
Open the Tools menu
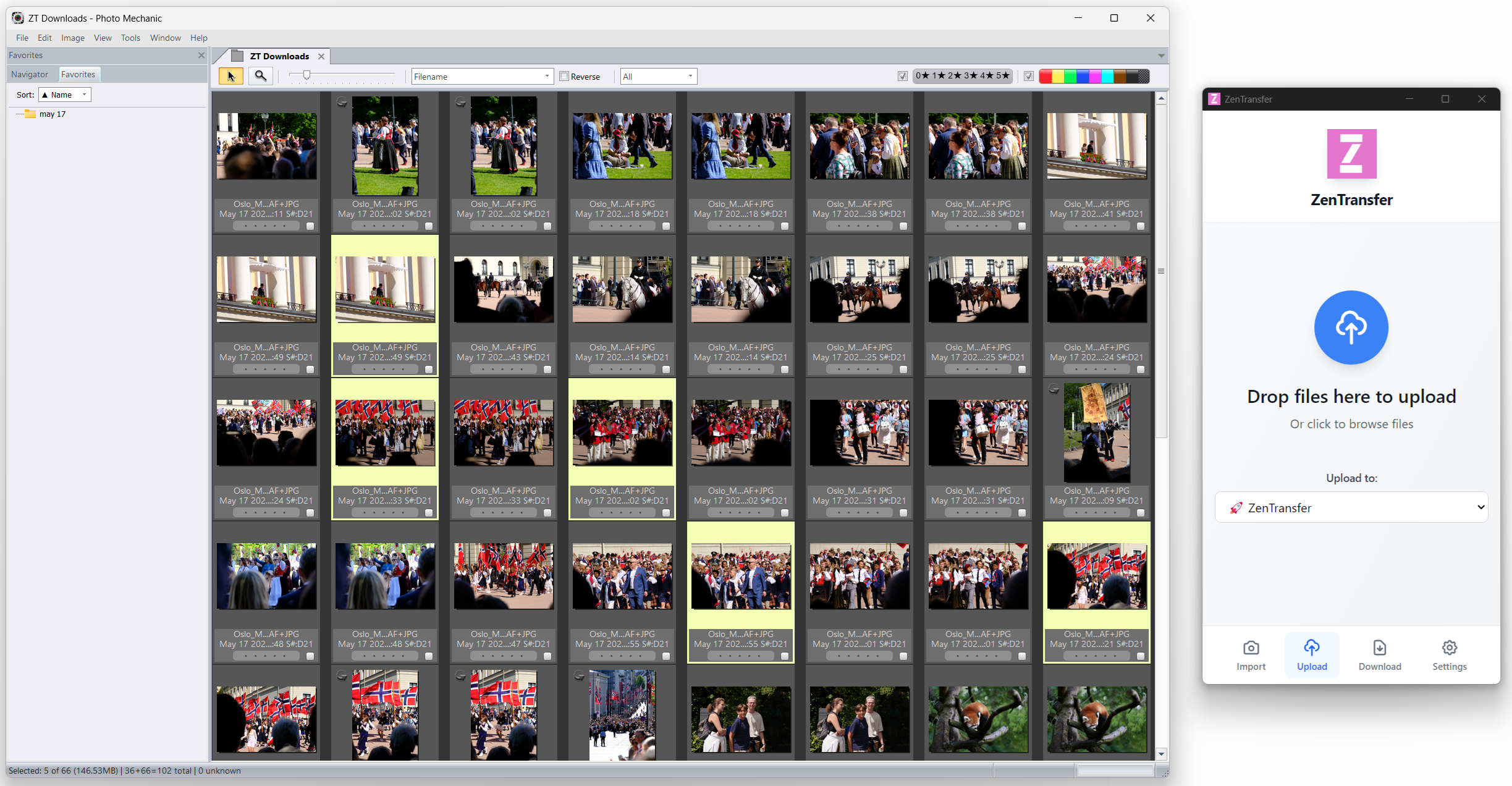130,38
